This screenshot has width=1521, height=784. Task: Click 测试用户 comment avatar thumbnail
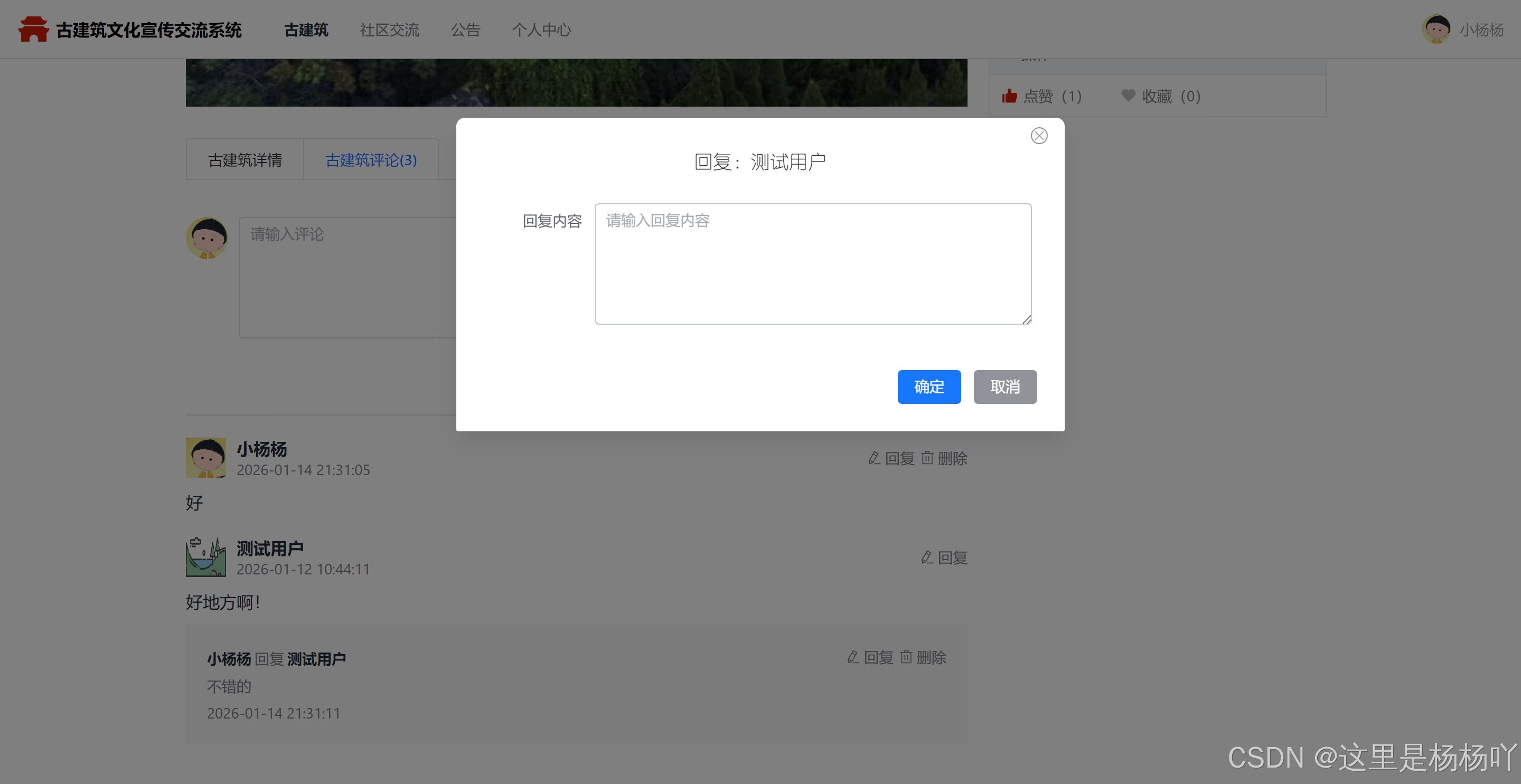point(205,558)
